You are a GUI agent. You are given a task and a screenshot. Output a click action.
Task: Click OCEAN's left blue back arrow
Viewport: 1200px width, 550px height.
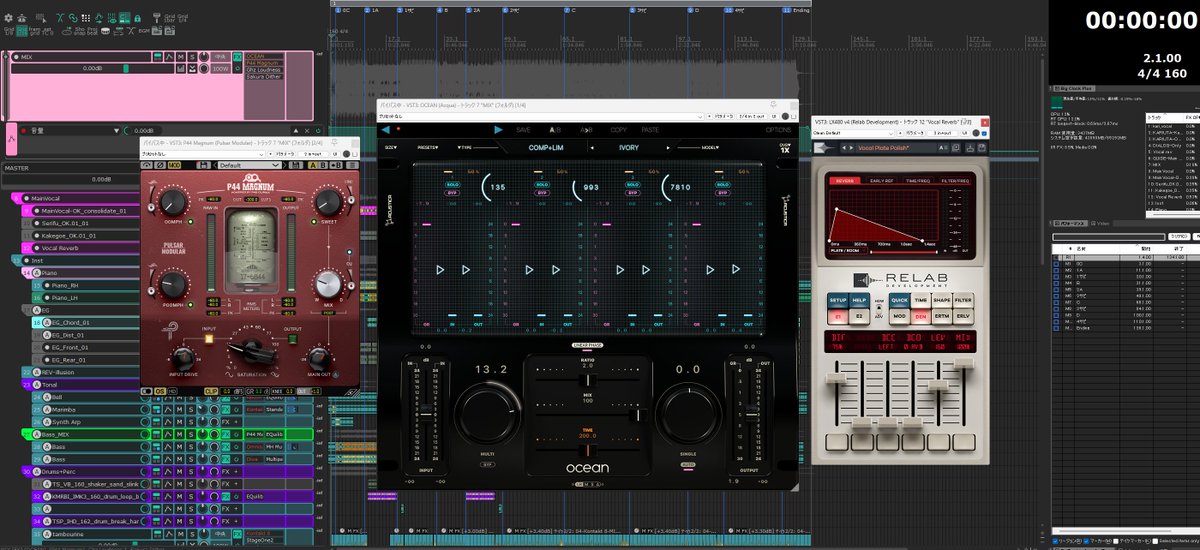tap(385, 130)
